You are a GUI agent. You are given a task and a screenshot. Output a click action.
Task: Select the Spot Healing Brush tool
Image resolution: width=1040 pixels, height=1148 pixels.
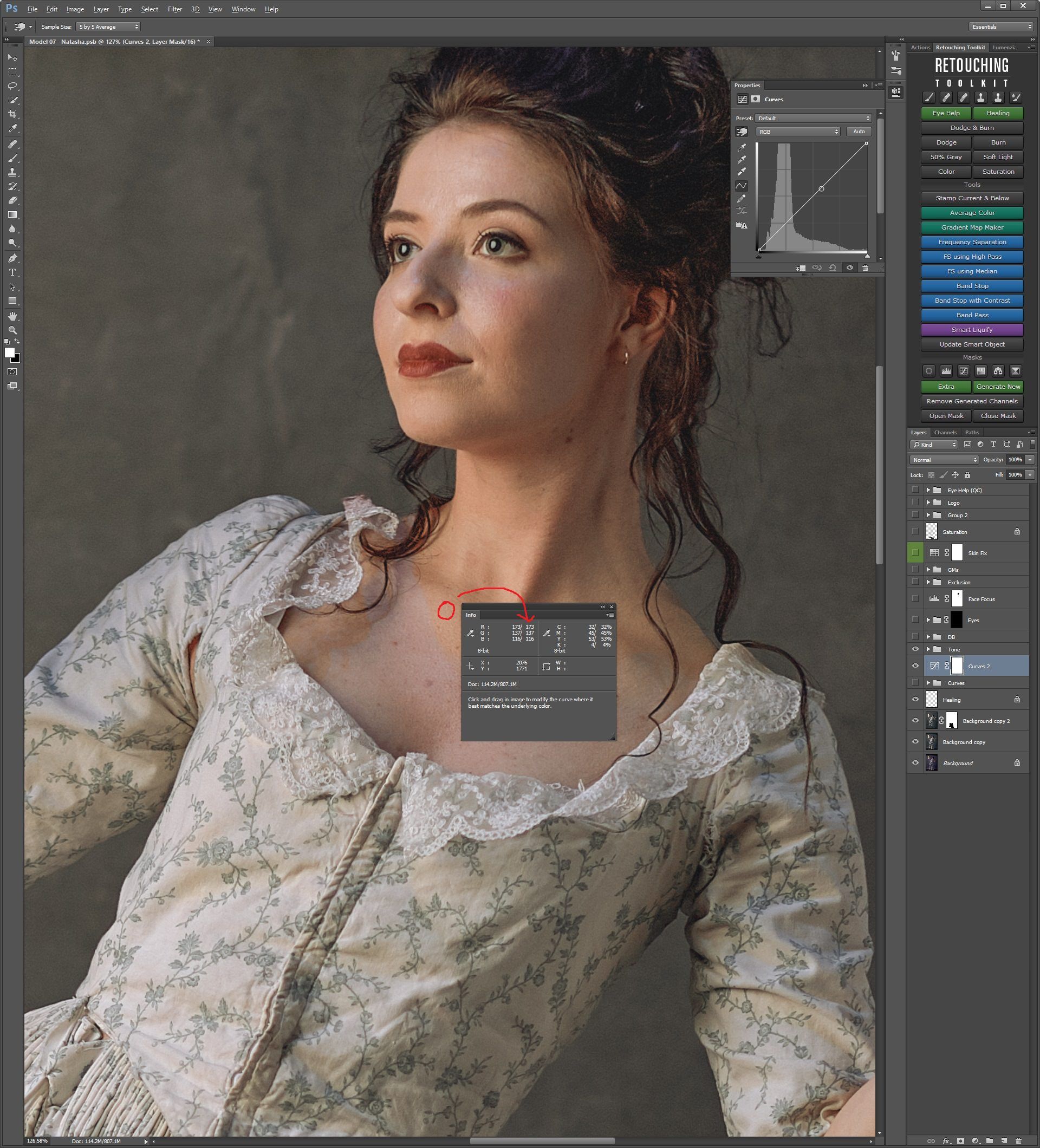click(12, 144)
